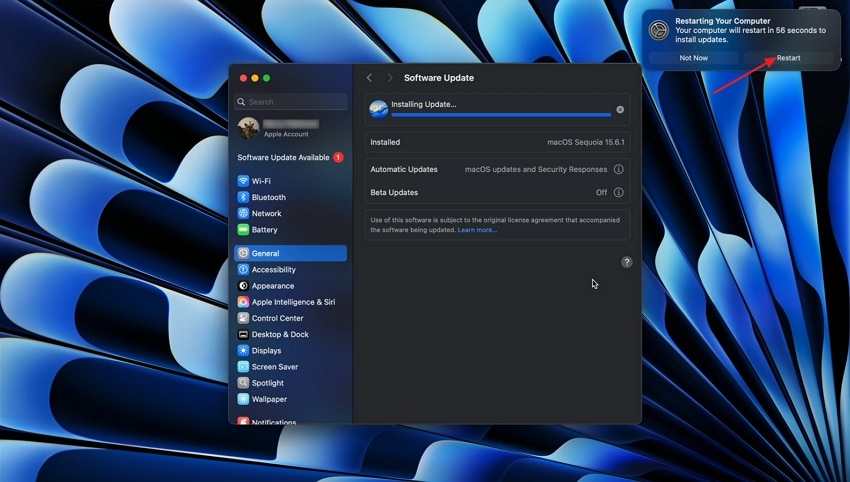
Task: Cancel the installing update with X icon
Action: [620, 110]
